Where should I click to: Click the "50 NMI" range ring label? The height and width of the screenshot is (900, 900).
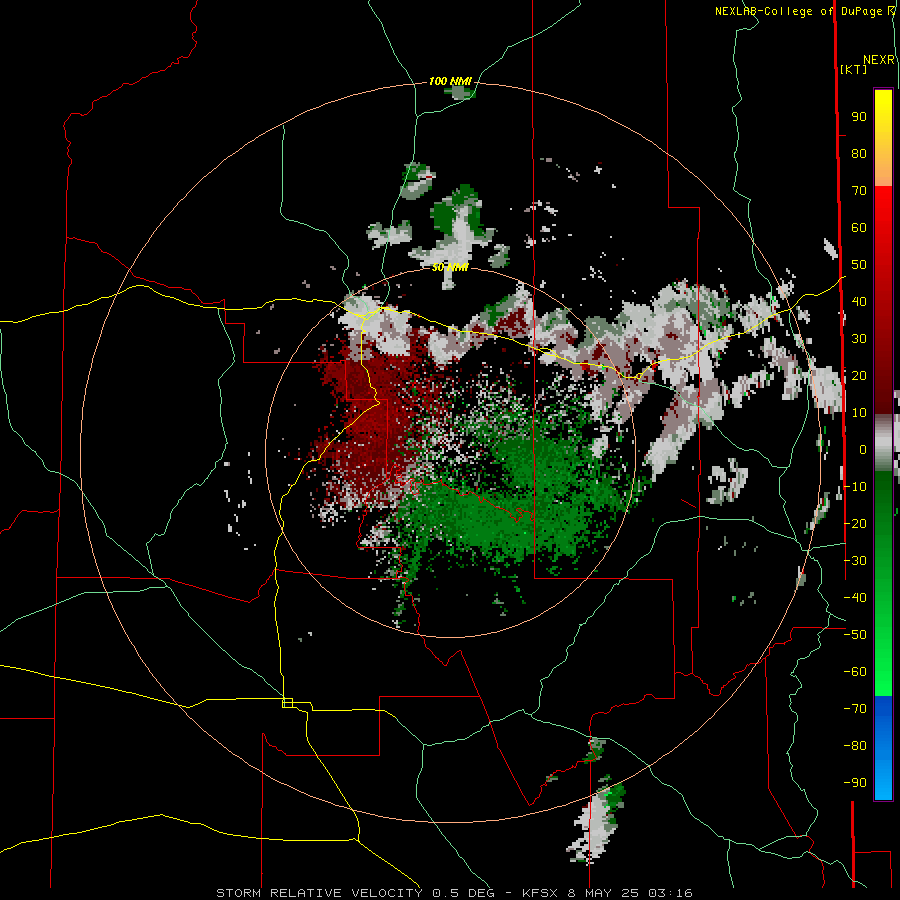(x=450, y=267)
